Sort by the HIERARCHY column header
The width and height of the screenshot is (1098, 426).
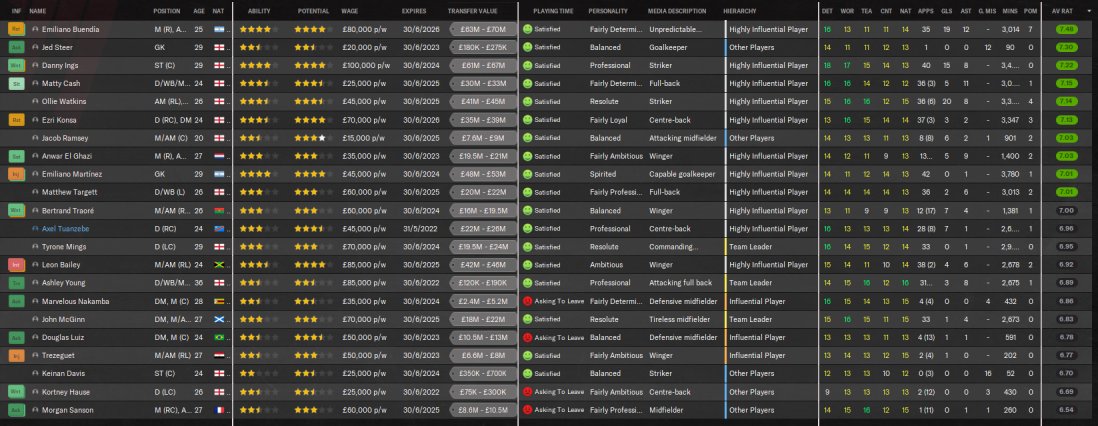(741, 11)
